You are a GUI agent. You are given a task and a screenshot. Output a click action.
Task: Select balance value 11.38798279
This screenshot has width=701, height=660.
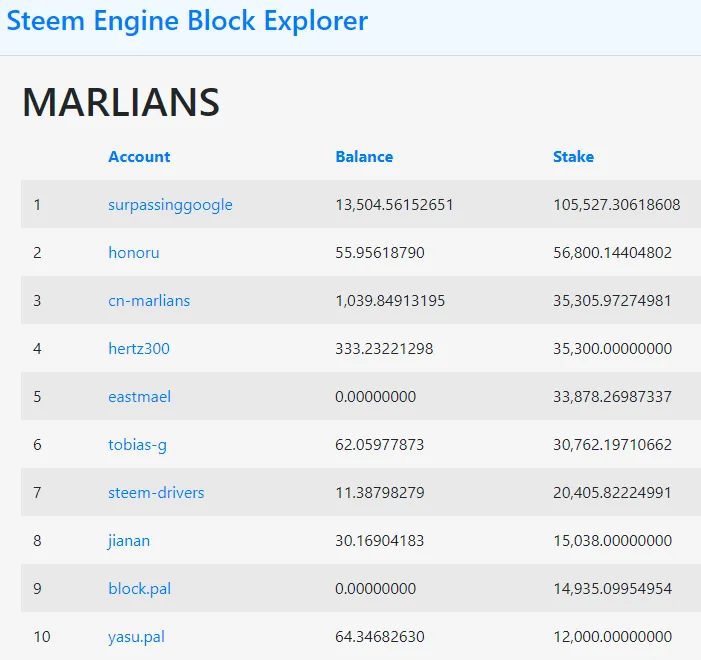380,493
